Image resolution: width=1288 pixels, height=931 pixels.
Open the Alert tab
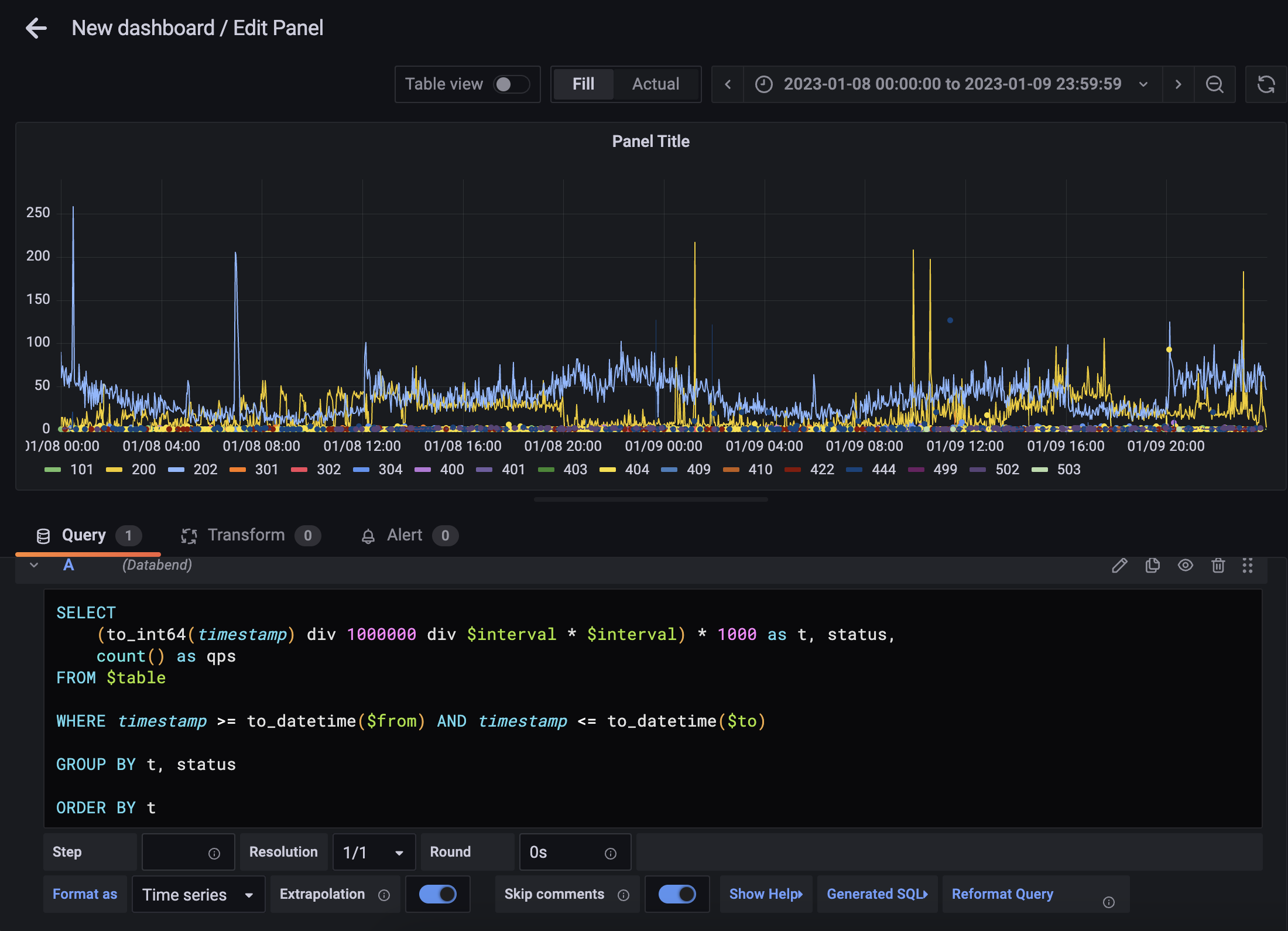click(404, 535)
